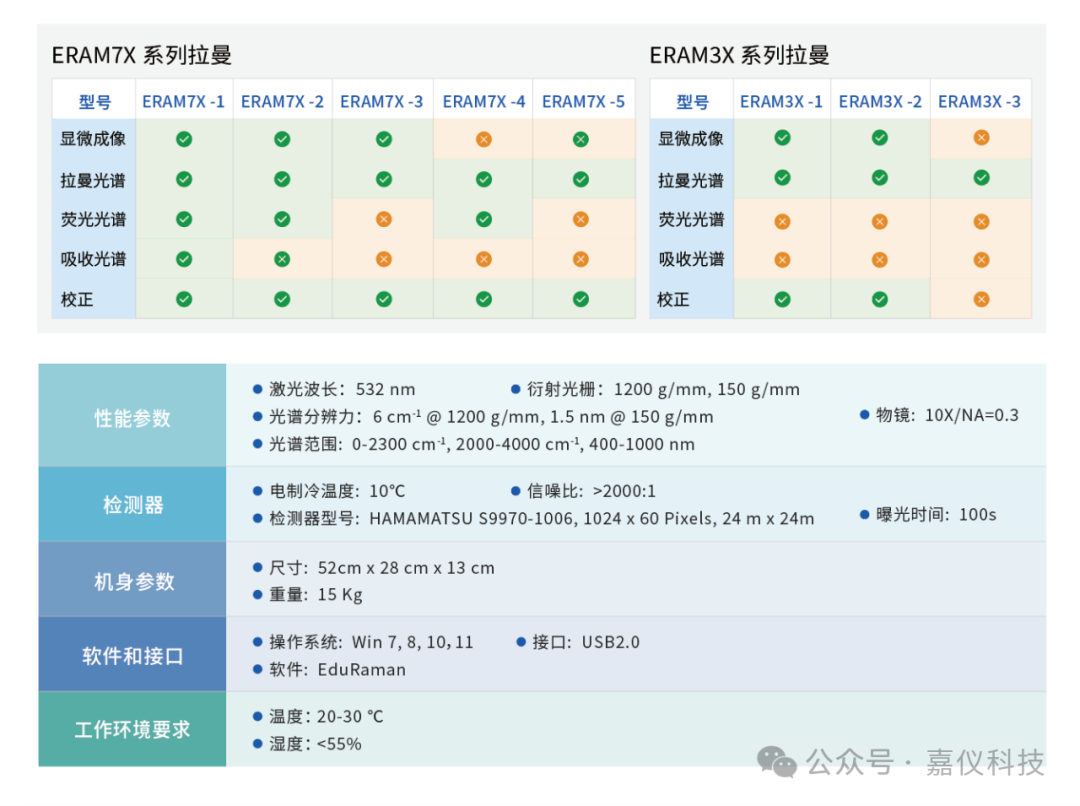Click the ERAM7X 系列拉曼 table title

tap(141, 55)
